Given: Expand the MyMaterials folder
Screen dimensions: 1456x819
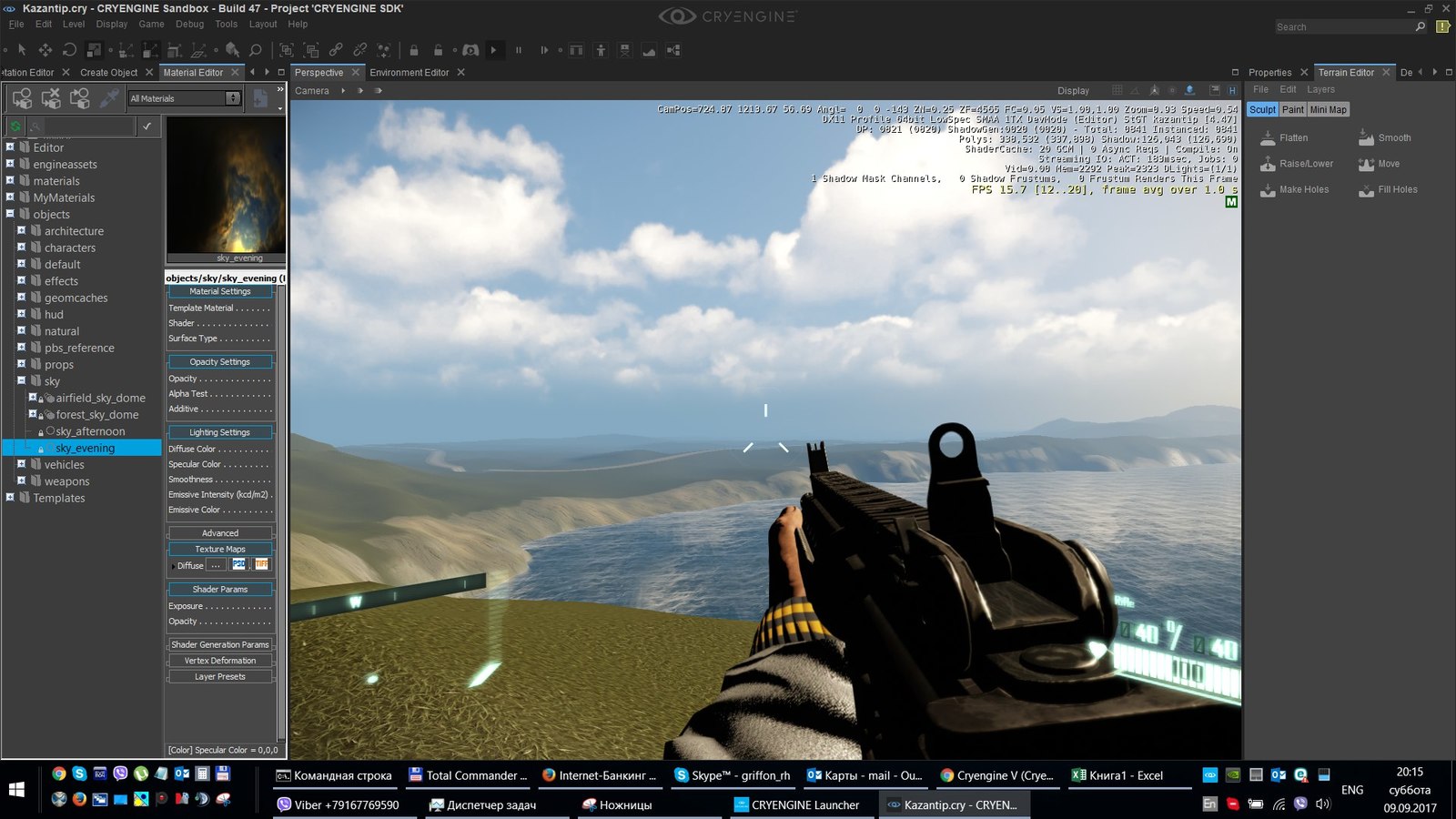Looking at the screenshot, I should [x=10, y=197].
